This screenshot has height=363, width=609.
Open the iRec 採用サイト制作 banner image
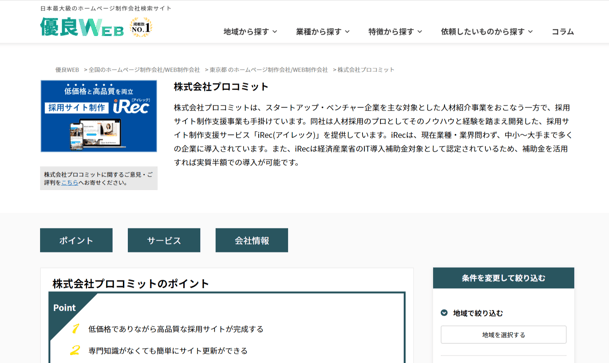pyautogui.click(x=99, y=116)
